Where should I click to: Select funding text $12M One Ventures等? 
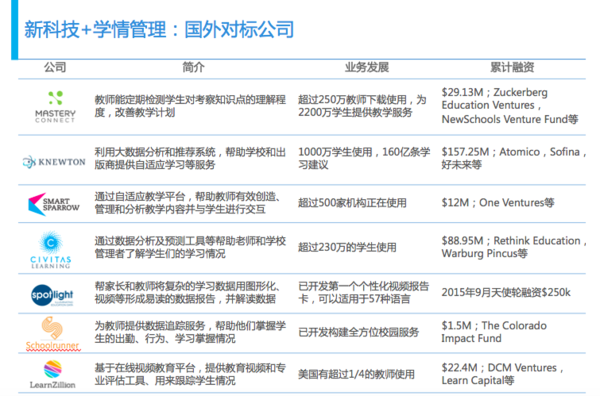498,203
